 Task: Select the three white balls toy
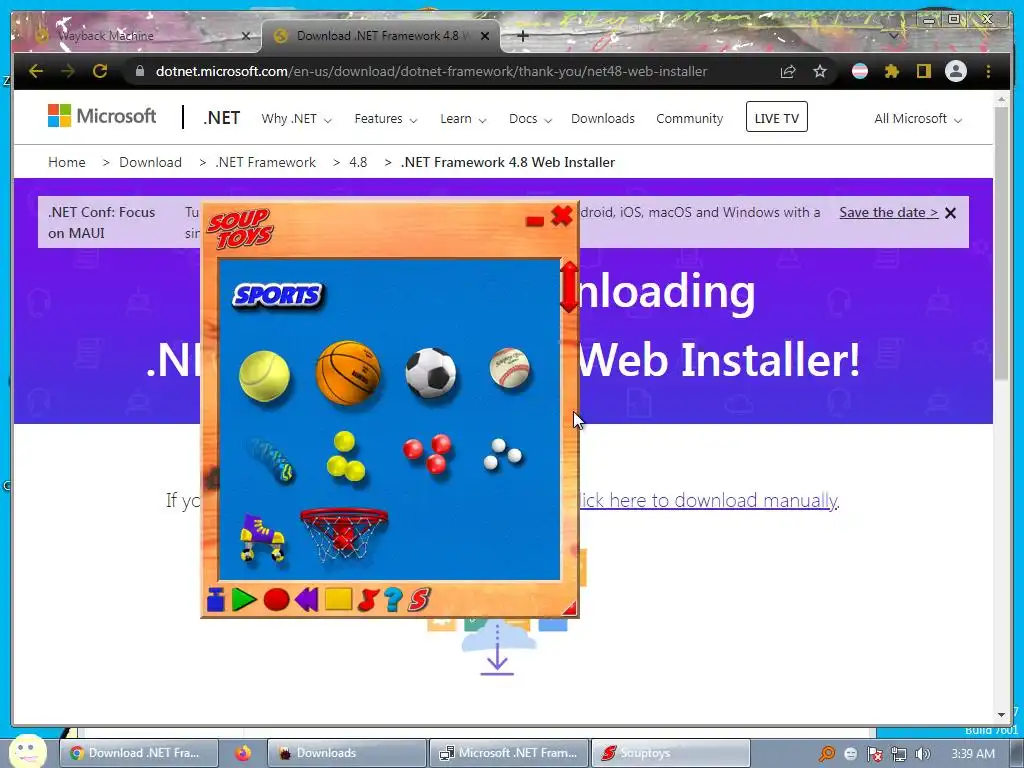(503, 454)
